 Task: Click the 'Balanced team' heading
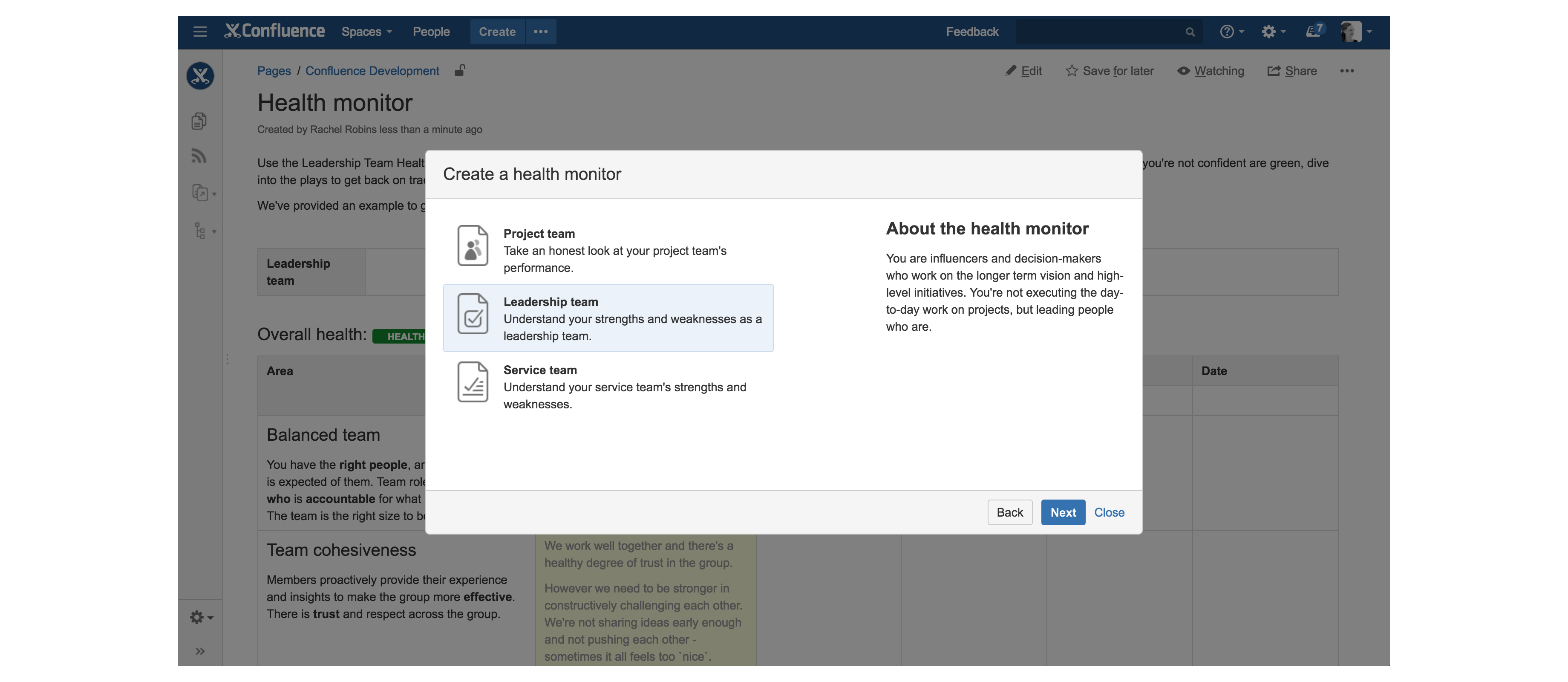click(323, 435)
